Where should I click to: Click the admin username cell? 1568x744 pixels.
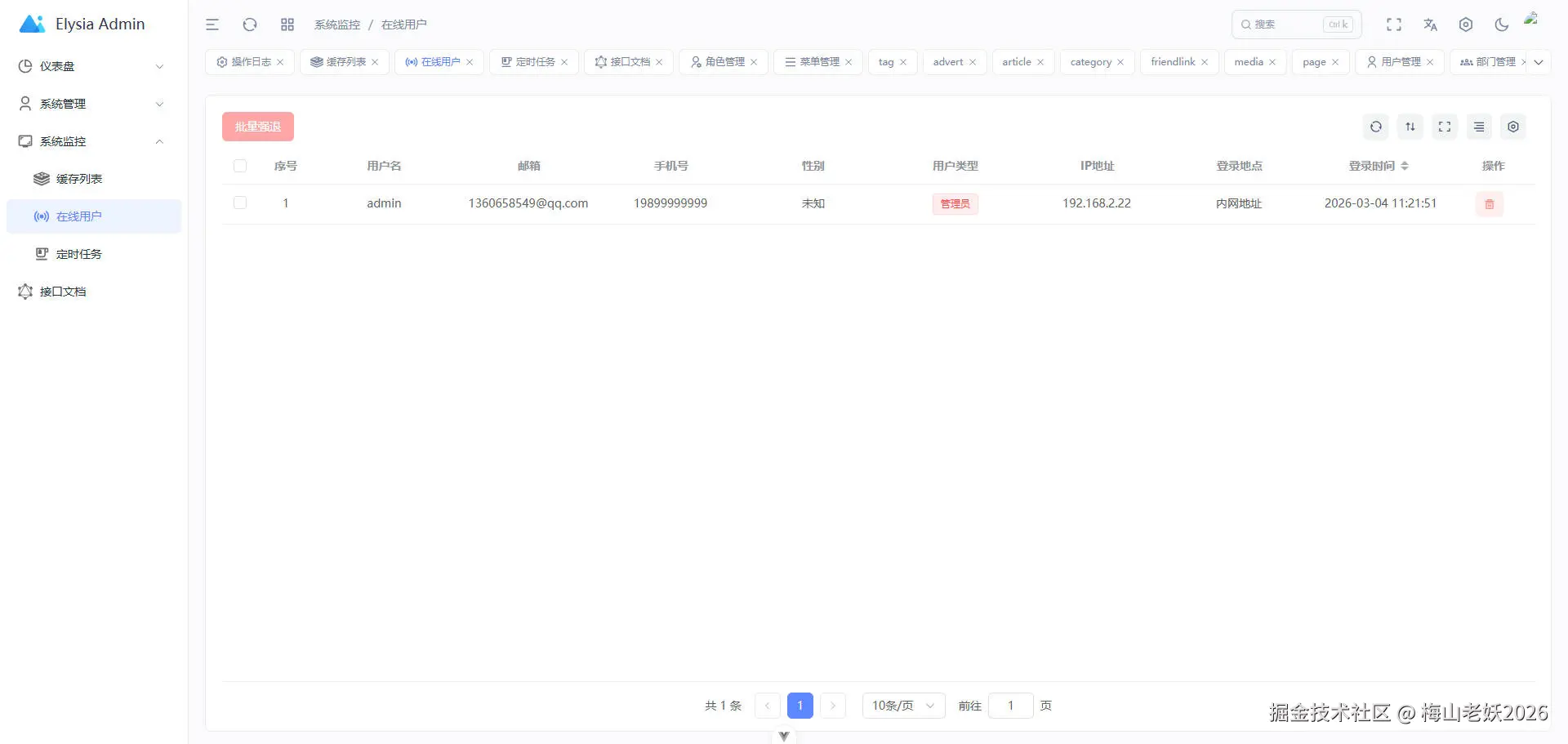pos(384,203)
